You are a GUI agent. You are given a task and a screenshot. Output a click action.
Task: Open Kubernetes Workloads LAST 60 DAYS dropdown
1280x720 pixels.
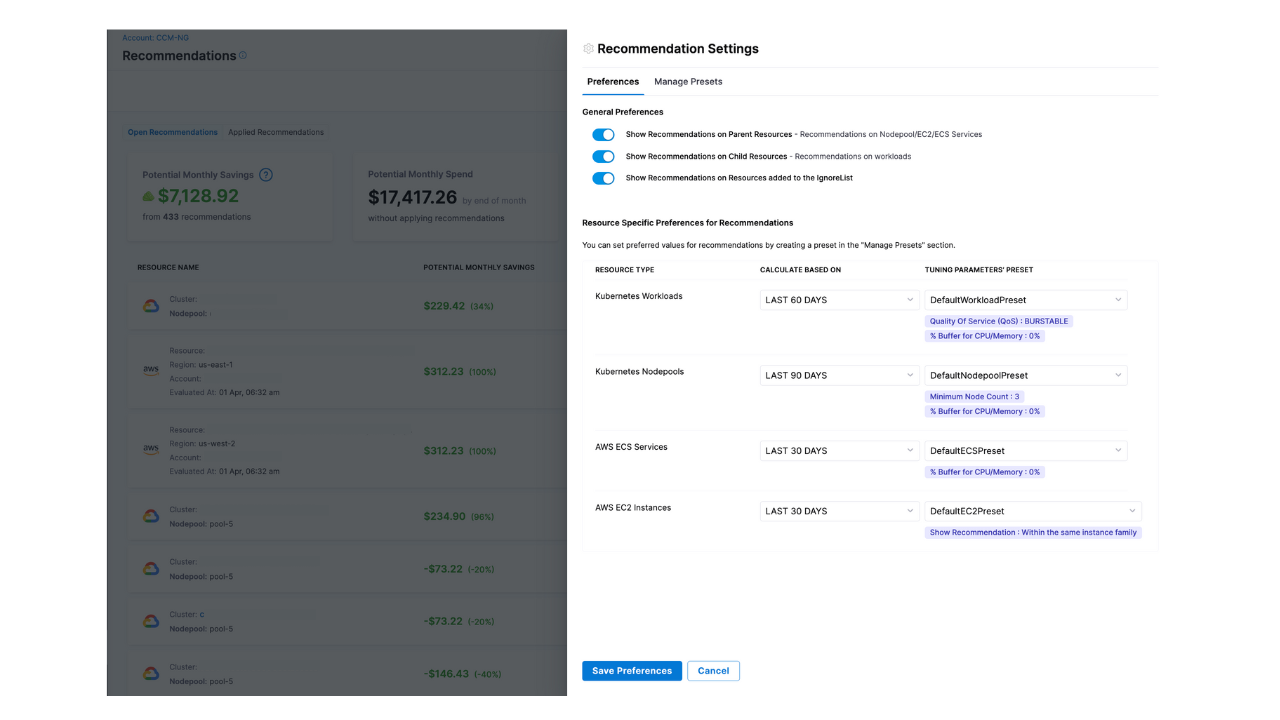pos(839,300)
